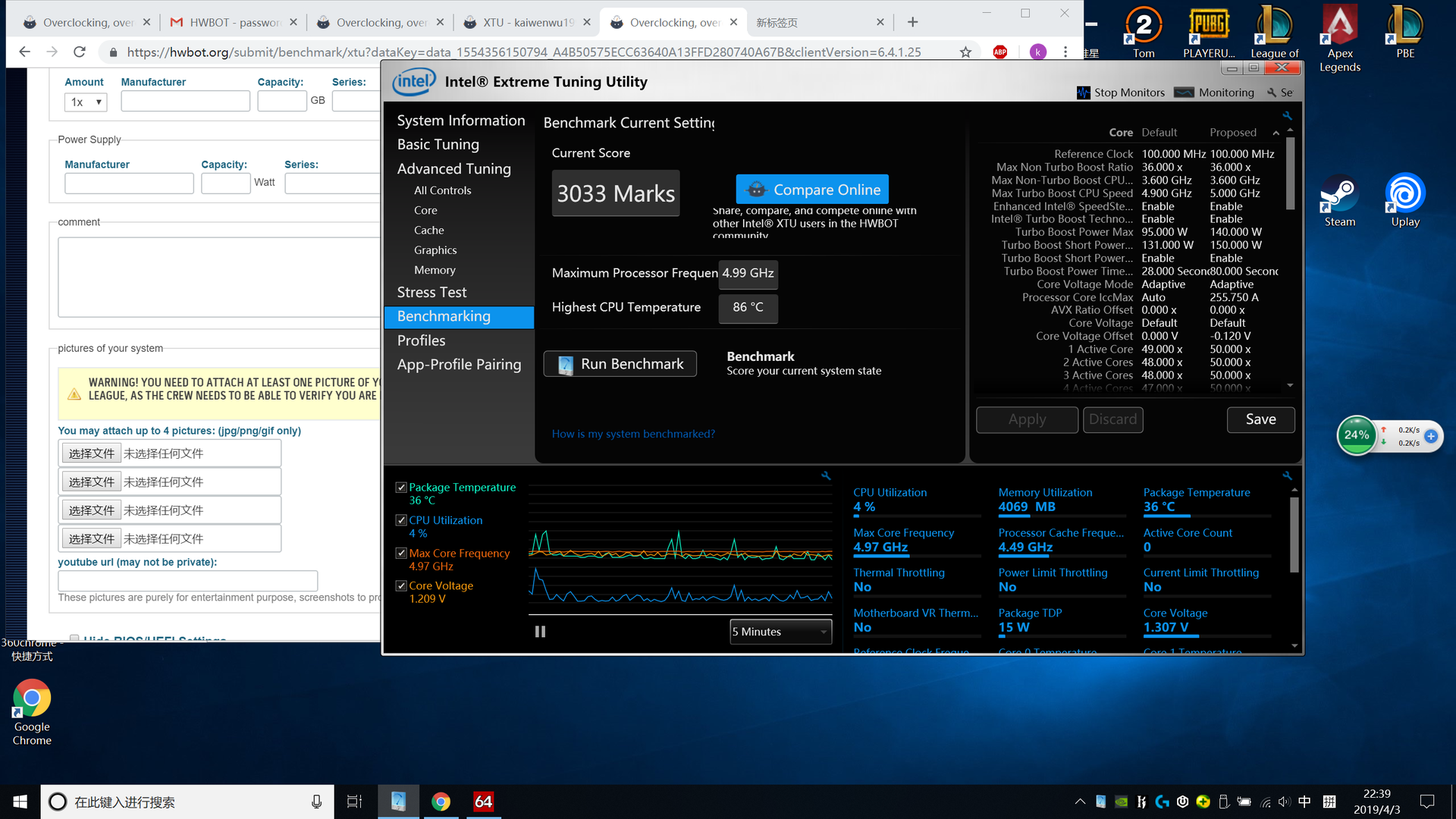Open PBE desktop shortcut

click(x=1405, y=32)
